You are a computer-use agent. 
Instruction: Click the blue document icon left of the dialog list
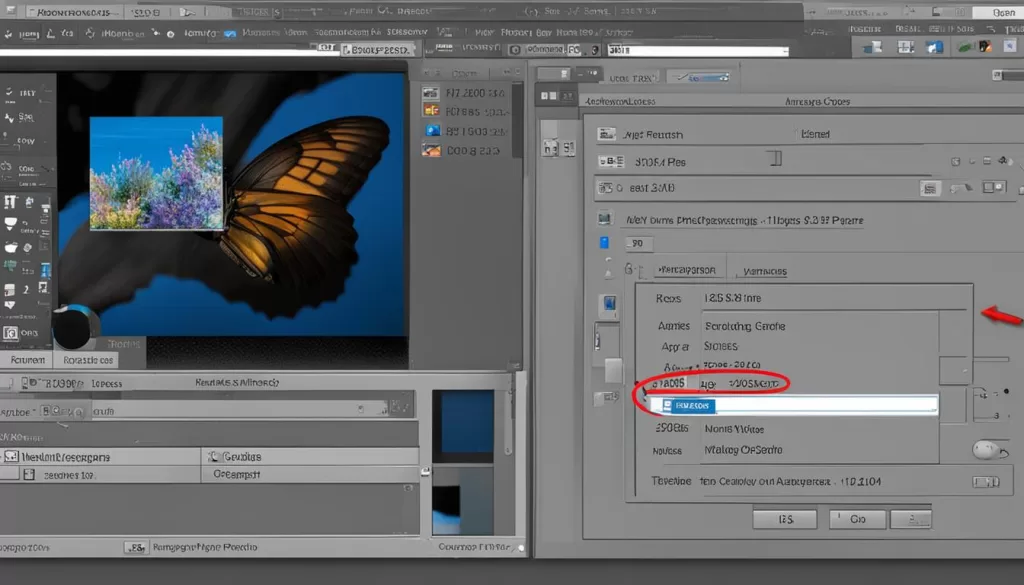pos(609,304)
